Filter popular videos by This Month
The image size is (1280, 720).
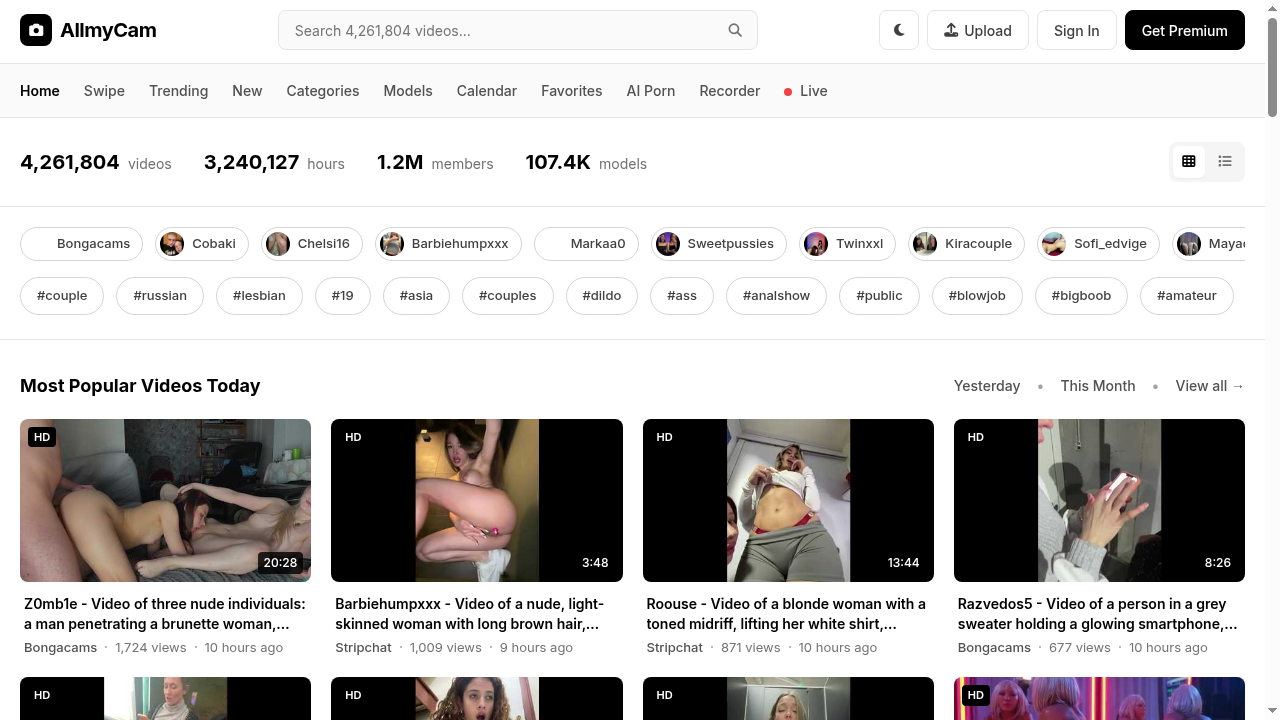(1097, 386)
